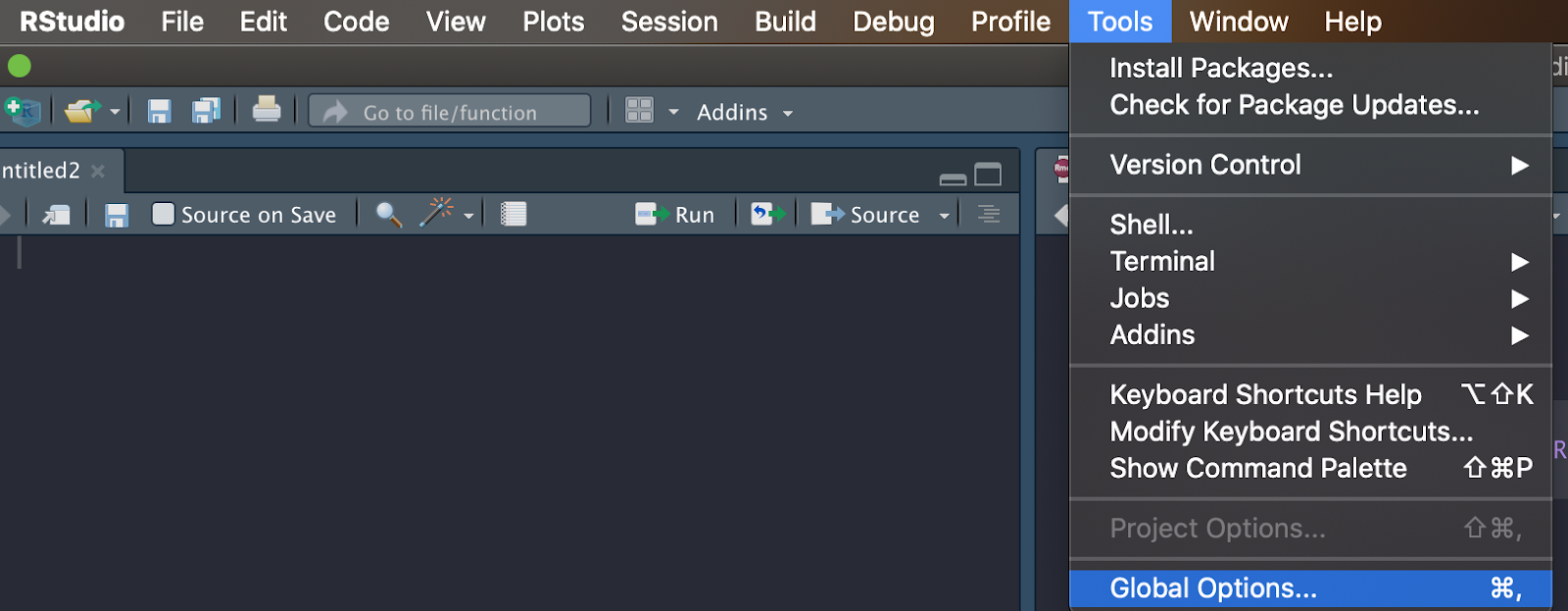Image resolution: width=1568 pixels, height=611 pixels.
Task: Compile report notebook icon
Action: [x=514, y=215]
